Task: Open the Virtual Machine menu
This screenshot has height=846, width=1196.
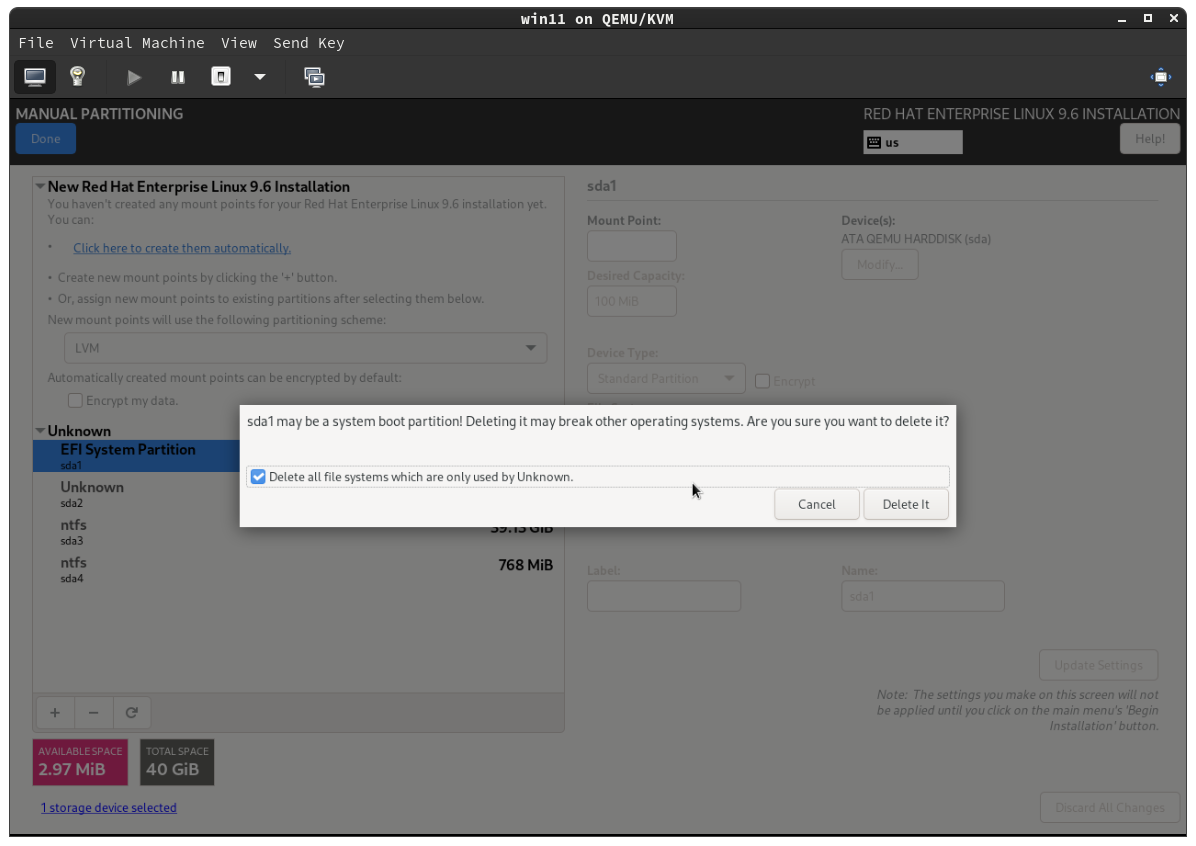Action: (x=137, y=43)
